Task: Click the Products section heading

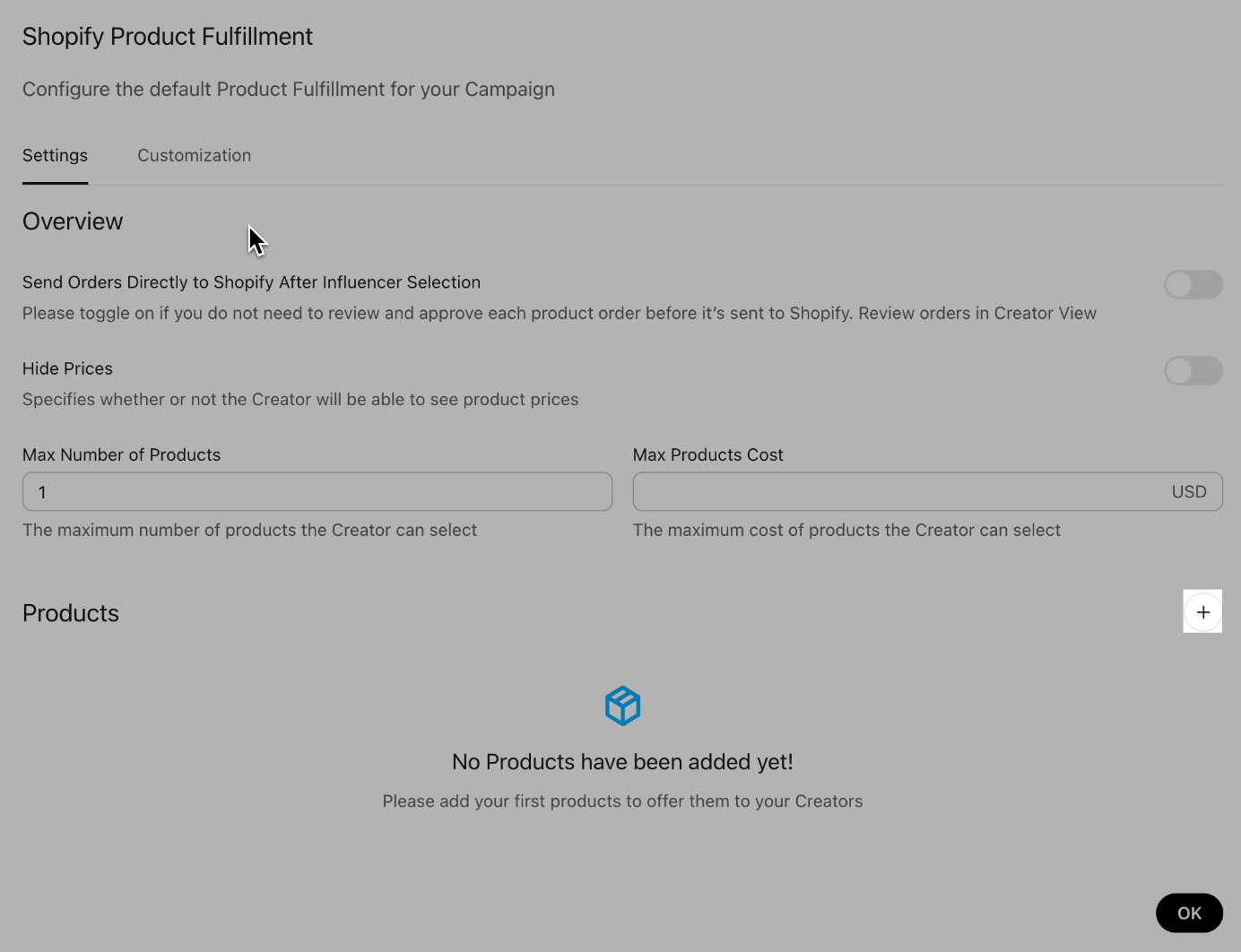Action: point(71,613)
